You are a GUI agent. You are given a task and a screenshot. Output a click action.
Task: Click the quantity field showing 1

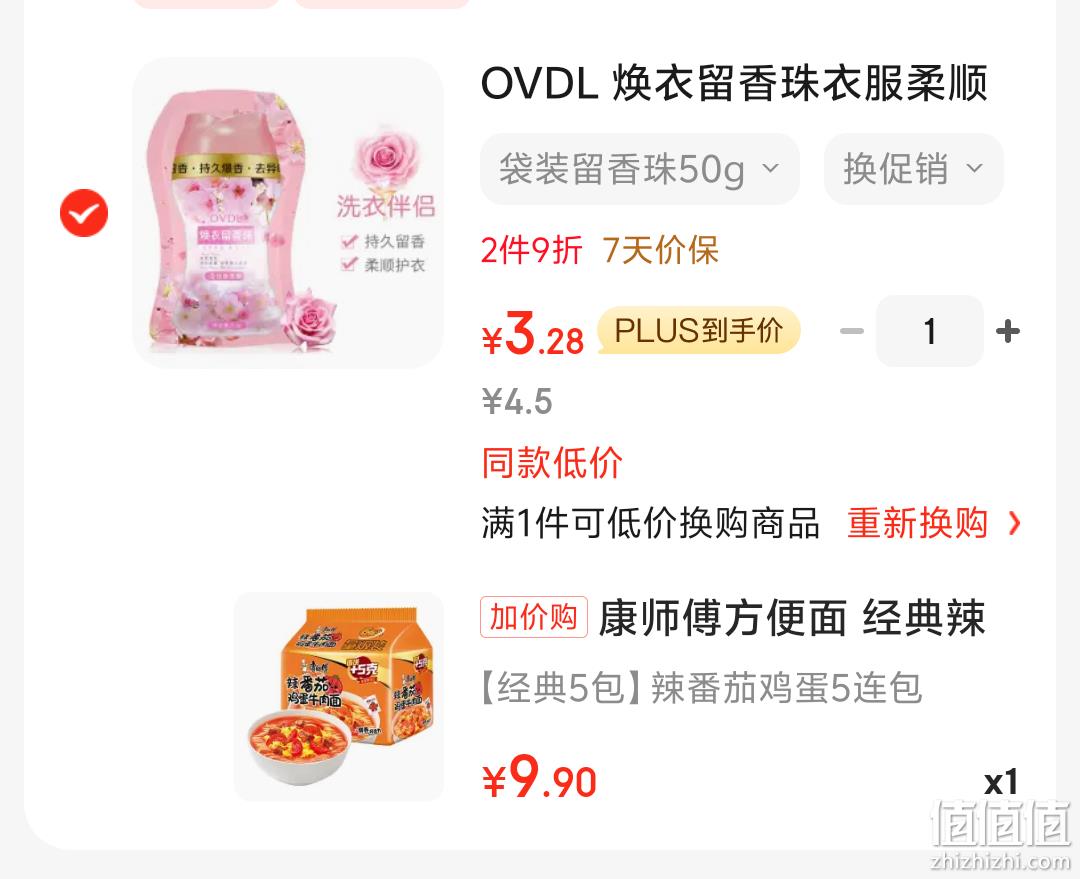[929, 331]
